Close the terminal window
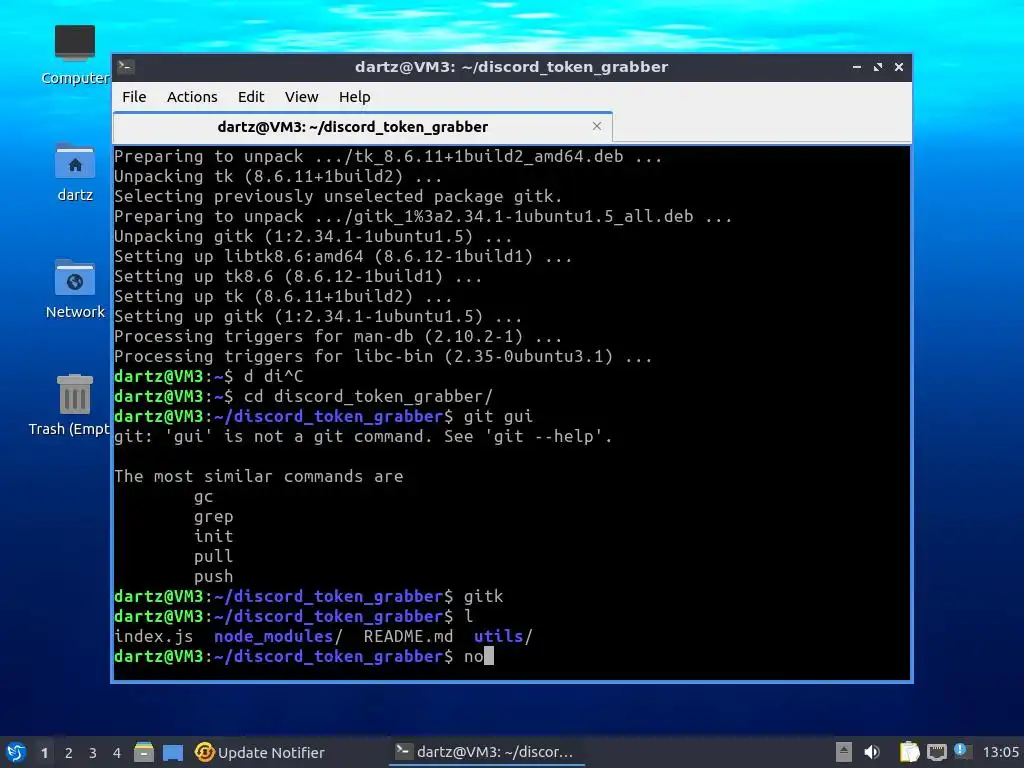The width and height of the screenshot is (1024, 768). pos(899,67)
